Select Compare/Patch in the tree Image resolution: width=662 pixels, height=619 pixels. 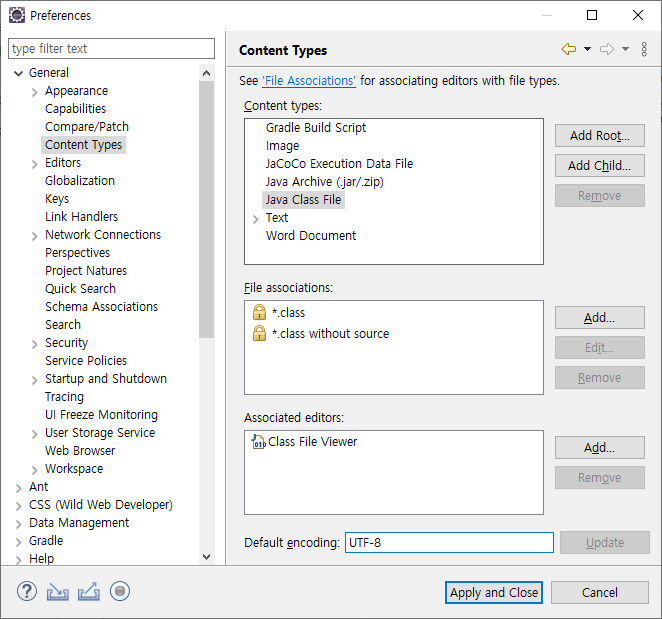pos(87,127)
